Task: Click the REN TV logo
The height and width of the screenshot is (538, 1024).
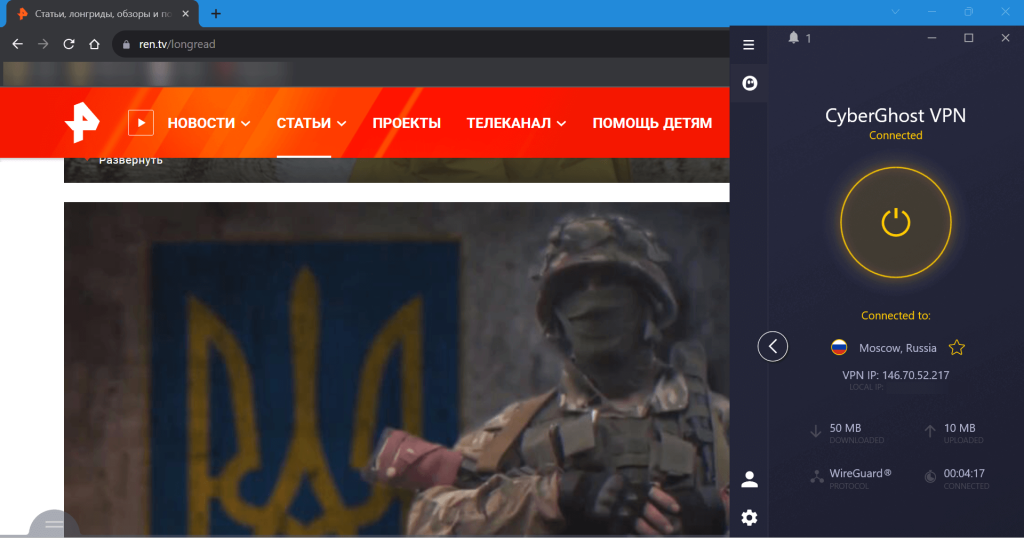Action: (82, 122)
